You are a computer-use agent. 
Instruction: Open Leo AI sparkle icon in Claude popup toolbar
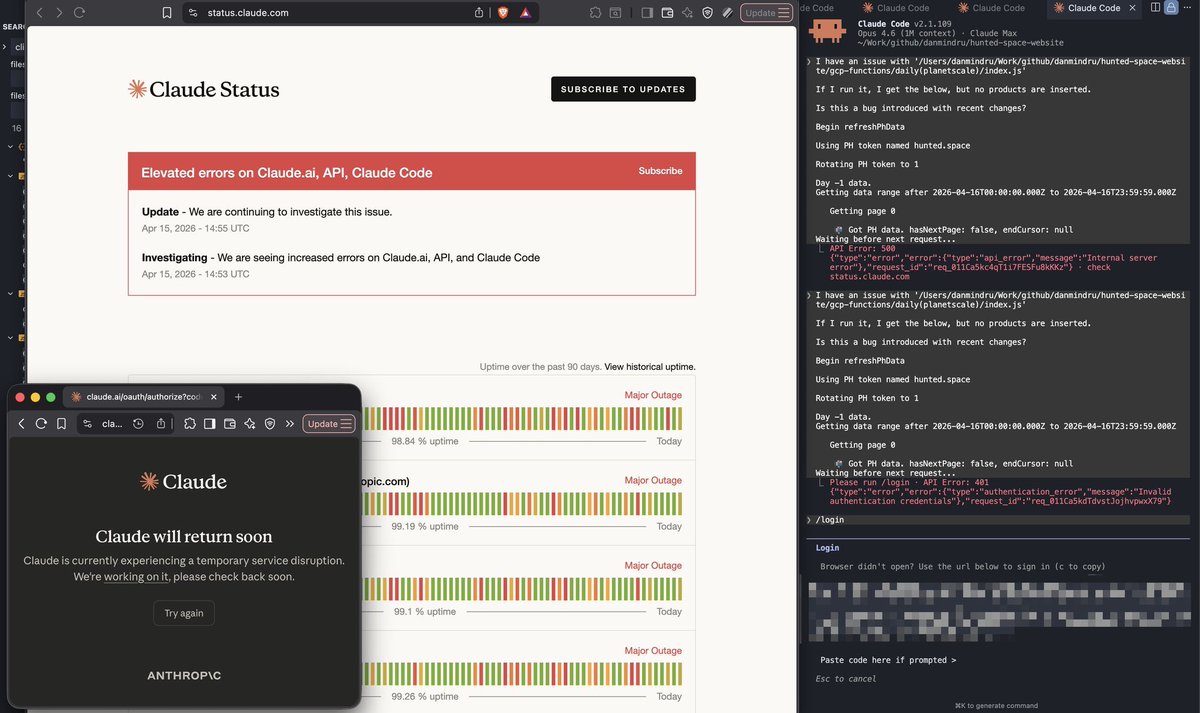pyautogui.click(x=250, y=424)
